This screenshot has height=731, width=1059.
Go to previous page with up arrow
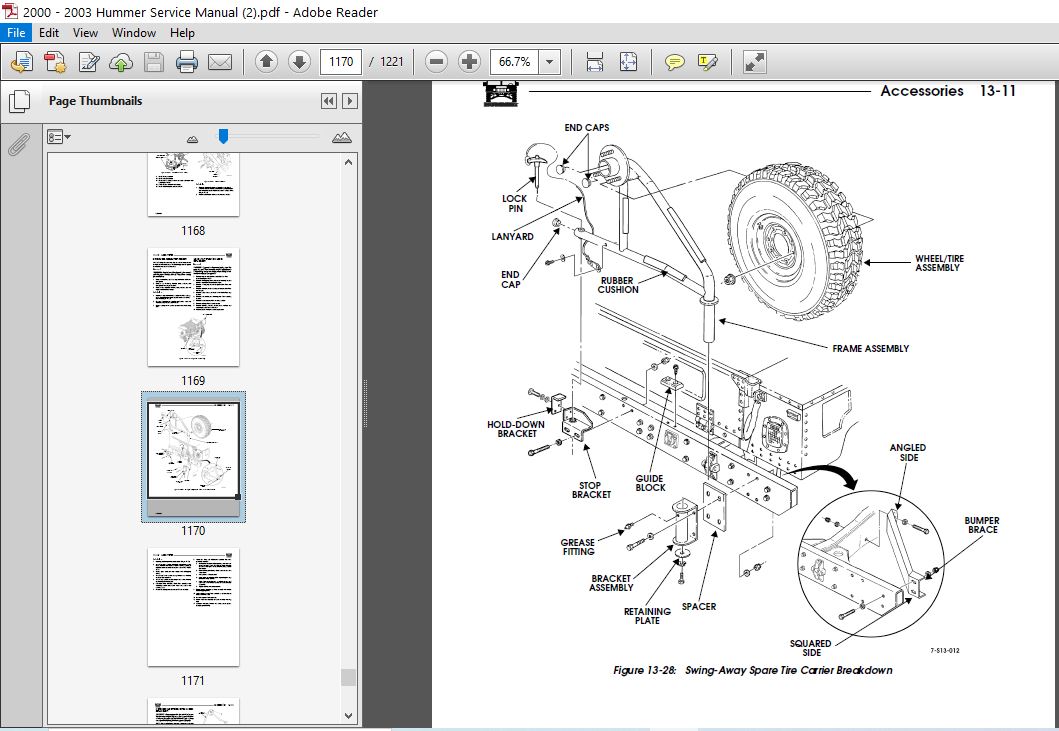tap(266, 62)
